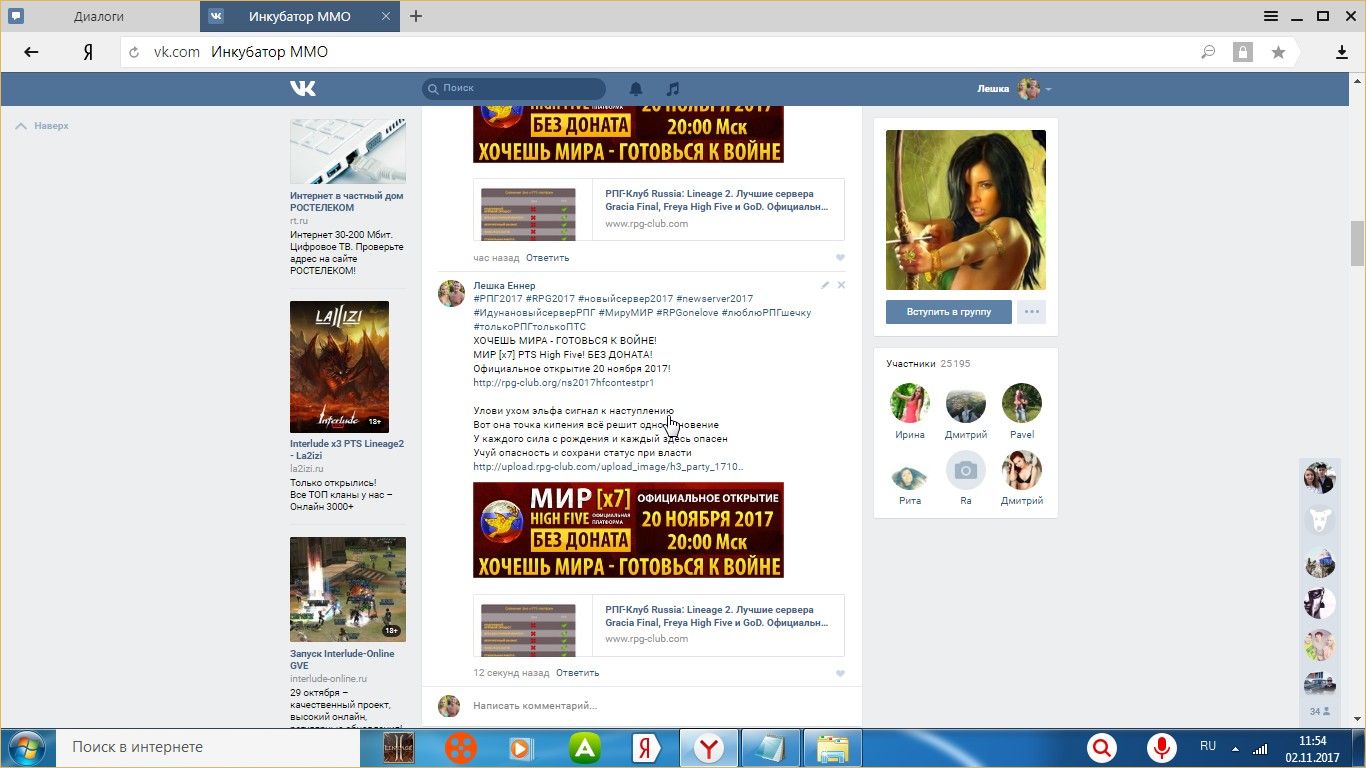The width and height of the screenshot is (1366, 768).
Task: Open the La2izi Interlude ad image
Action: (x=340, y=367)
